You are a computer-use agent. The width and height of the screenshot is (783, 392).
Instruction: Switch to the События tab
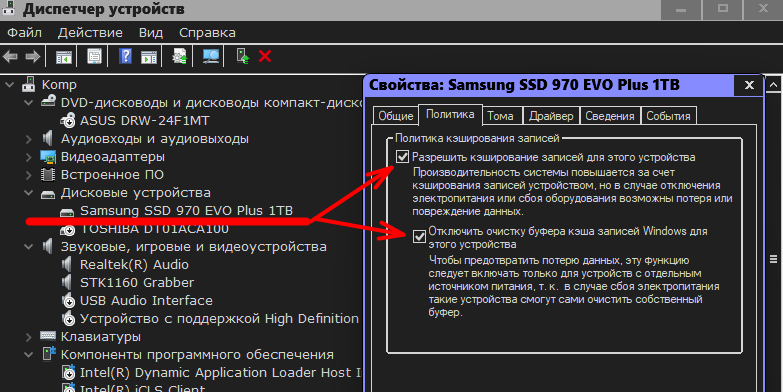[668, 116]
